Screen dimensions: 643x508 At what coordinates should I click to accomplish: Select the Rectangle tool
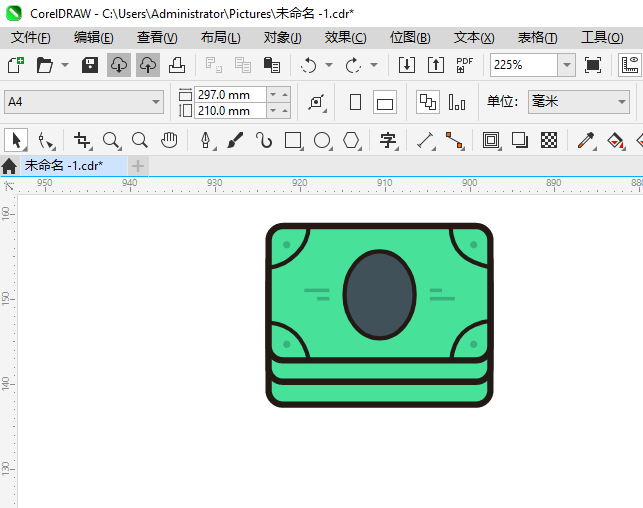pyautogui.click(x=293, y=140)
